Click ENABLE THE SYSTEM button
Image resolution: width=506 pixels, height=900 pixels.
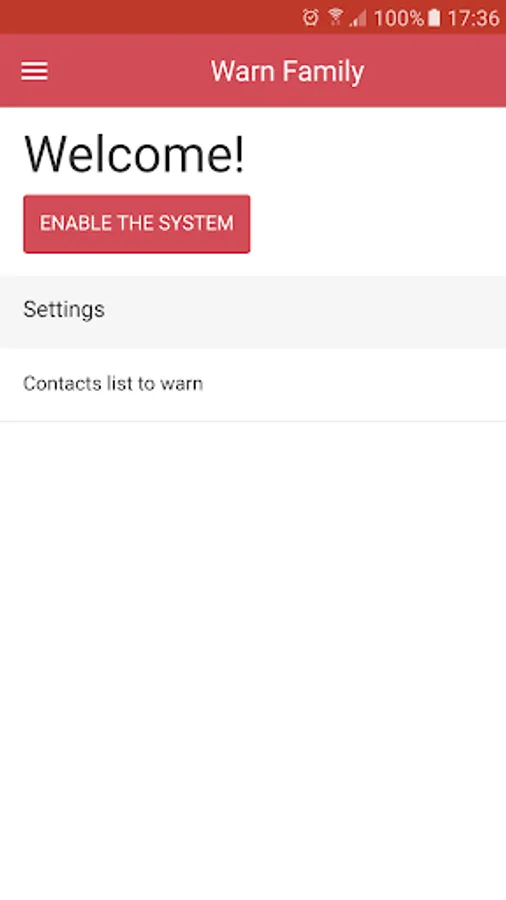137,224
